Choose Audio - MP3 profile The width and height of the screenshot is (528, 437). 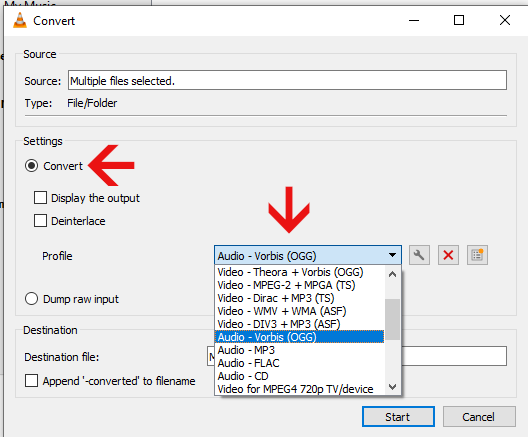coord(299,350)
